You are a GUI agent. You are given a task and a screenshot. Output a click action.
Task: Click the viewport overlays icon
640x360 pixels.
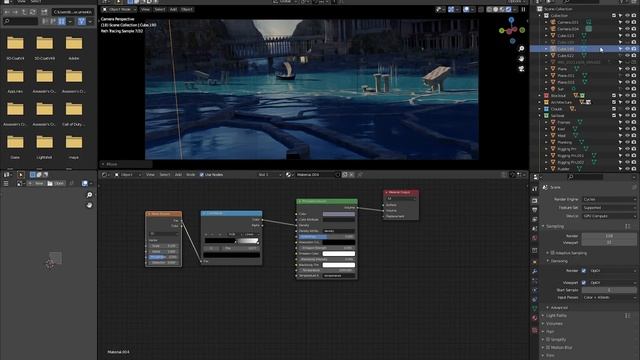click(x=466, y=9)
